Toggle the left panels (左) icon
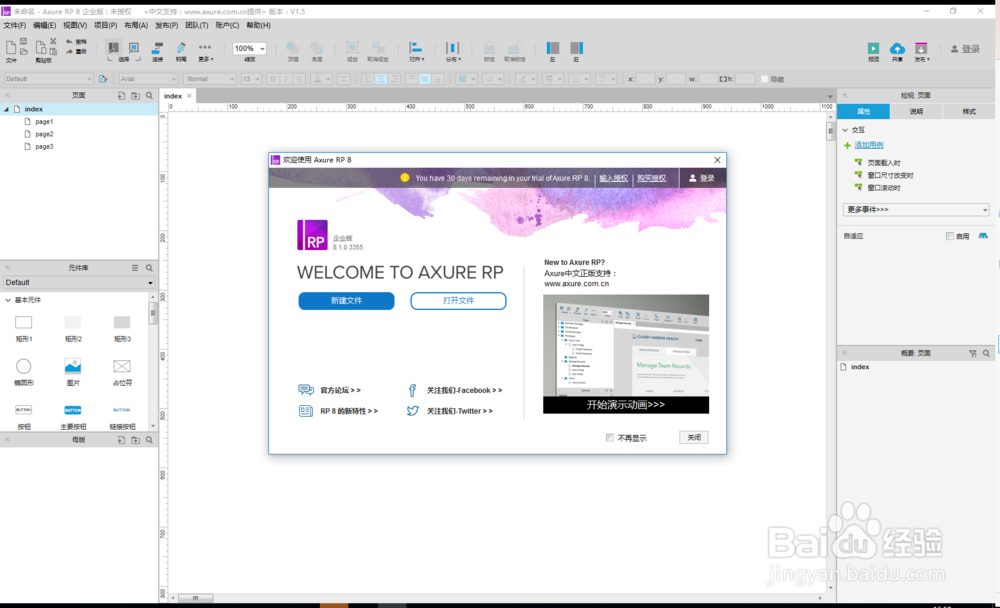The height and width of the screenshot is (608, 1000). point(553,48)
